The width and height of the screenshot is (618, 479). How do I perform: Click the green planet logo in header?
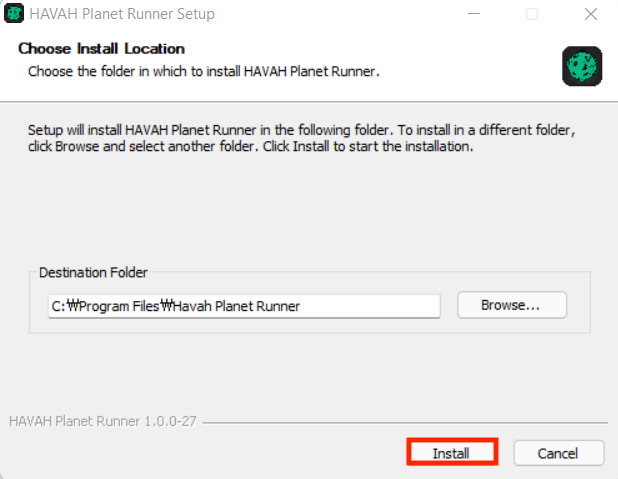pyautogui.click(x=582, y=66)
